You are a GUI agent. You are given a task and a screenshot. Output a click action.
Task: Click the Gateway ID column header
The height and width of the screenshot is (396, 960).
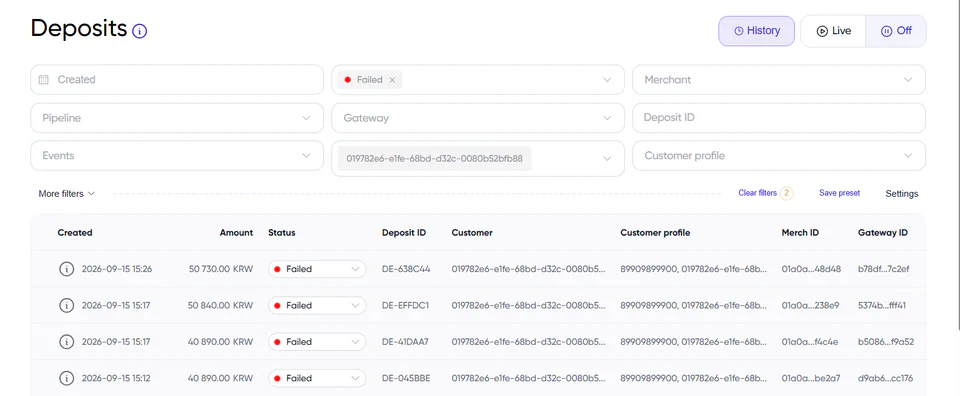(x=883, y=233)
